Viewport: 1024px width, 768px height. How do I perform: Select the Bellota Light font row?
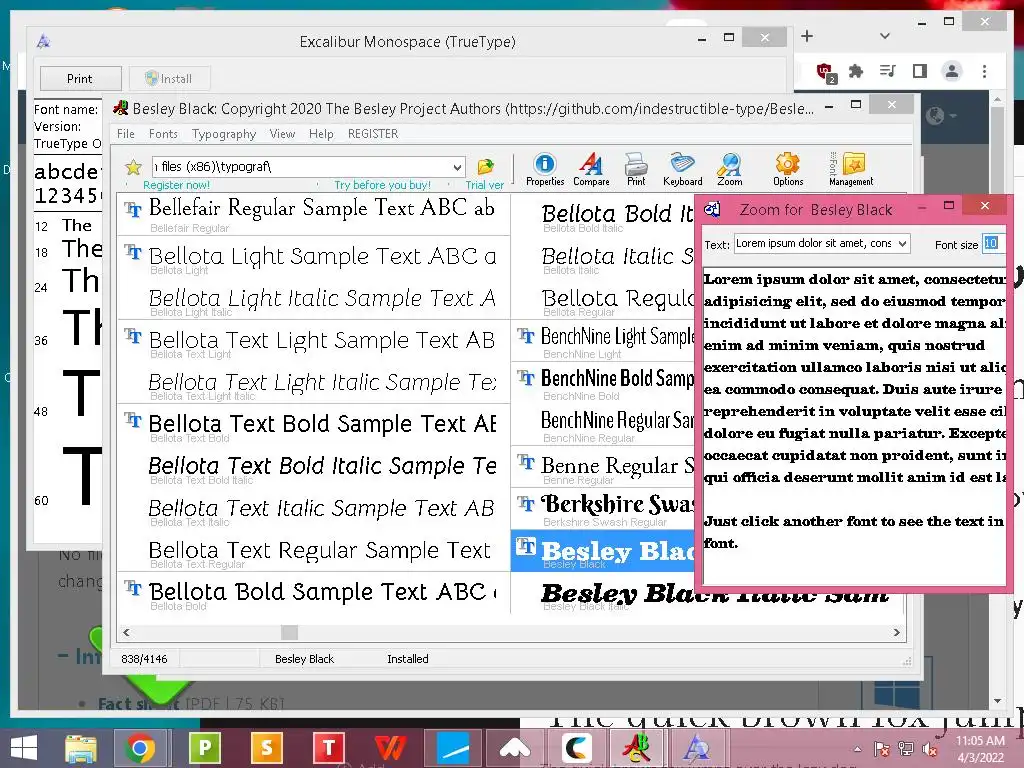point(313,258)
